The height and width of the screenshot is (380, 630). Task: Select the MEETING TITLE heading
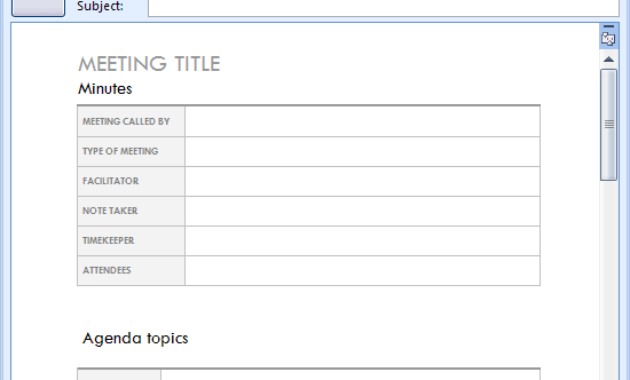point(149,64)
